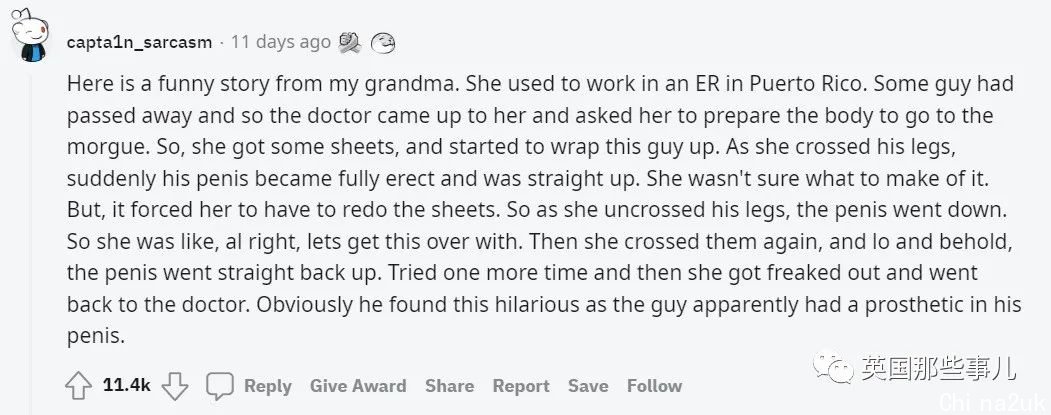The image size is (1051, 415).
Task: Share this comment
Action: coord(449,386)
